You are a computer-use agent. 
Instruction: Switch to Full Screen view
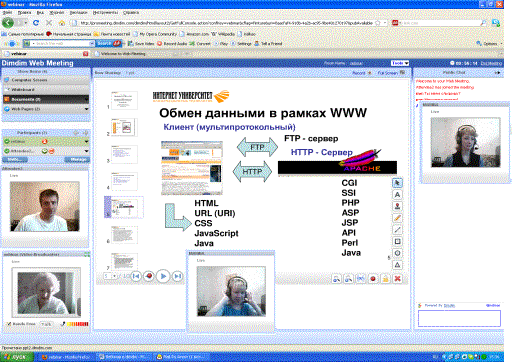[x=391, y=73]
